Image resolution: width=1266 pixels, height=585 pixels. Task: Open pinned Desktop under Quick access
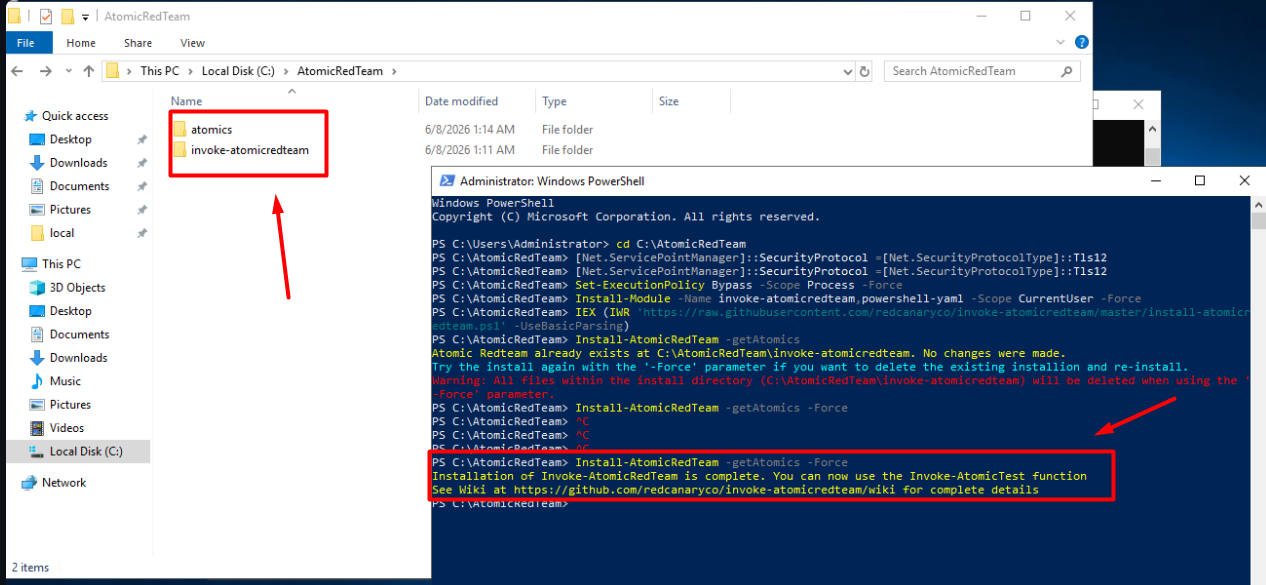pyautogui.click(x=70, y=139)
